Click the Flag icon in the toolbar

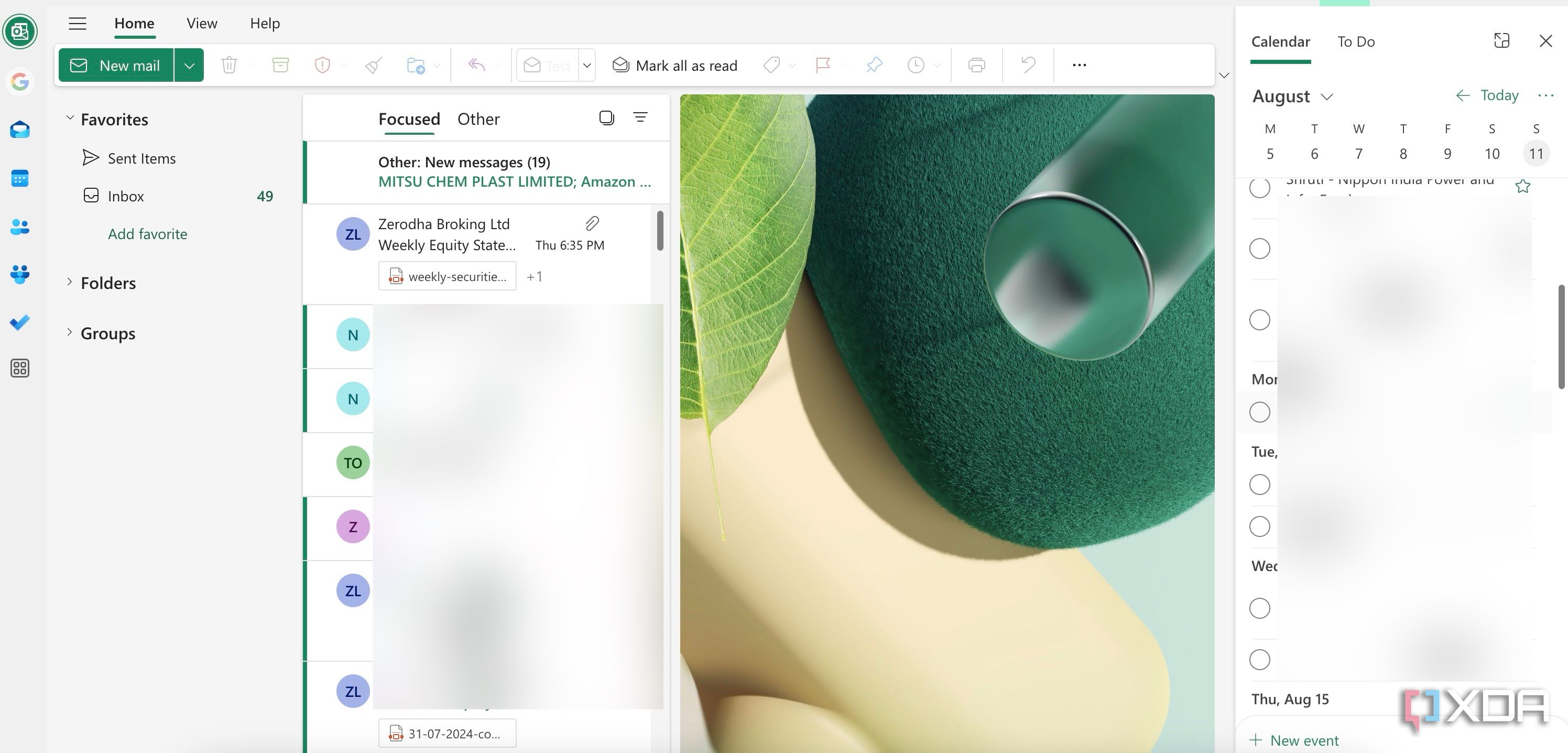pos(823,64)
